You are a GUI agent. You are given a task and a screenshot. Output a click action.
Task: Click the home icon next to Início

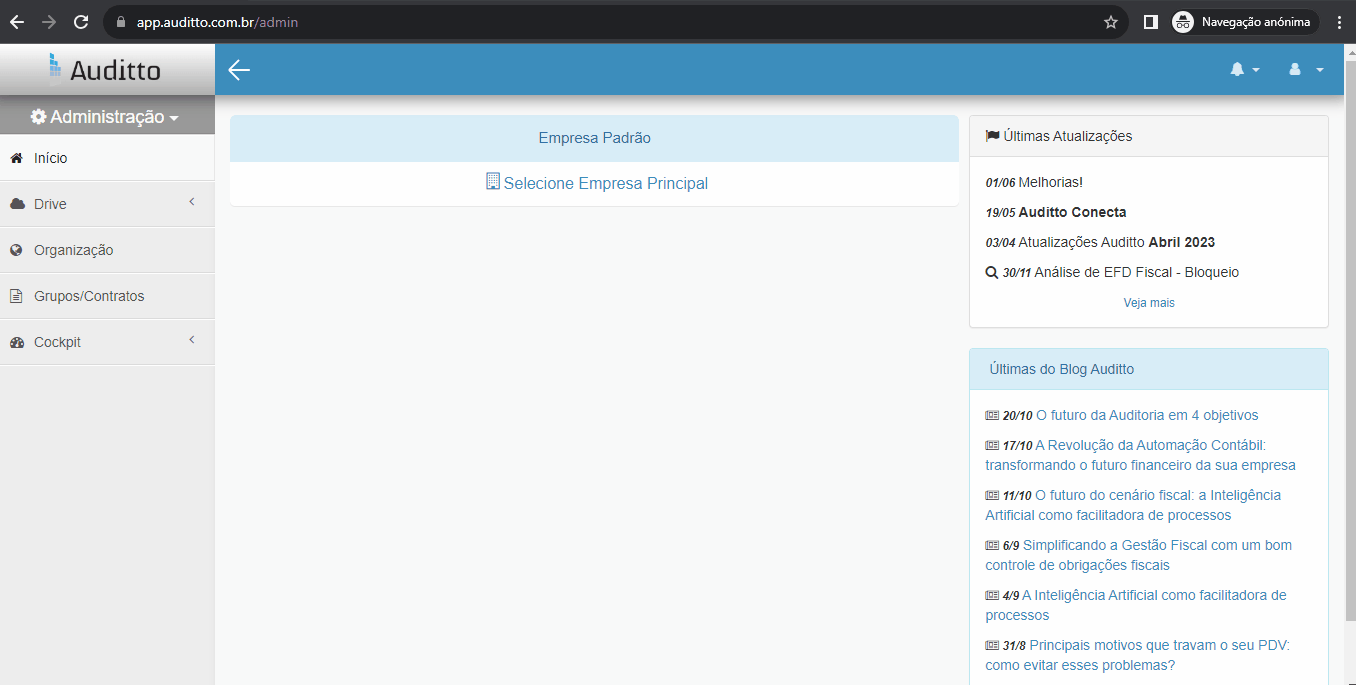pos(16,158)
